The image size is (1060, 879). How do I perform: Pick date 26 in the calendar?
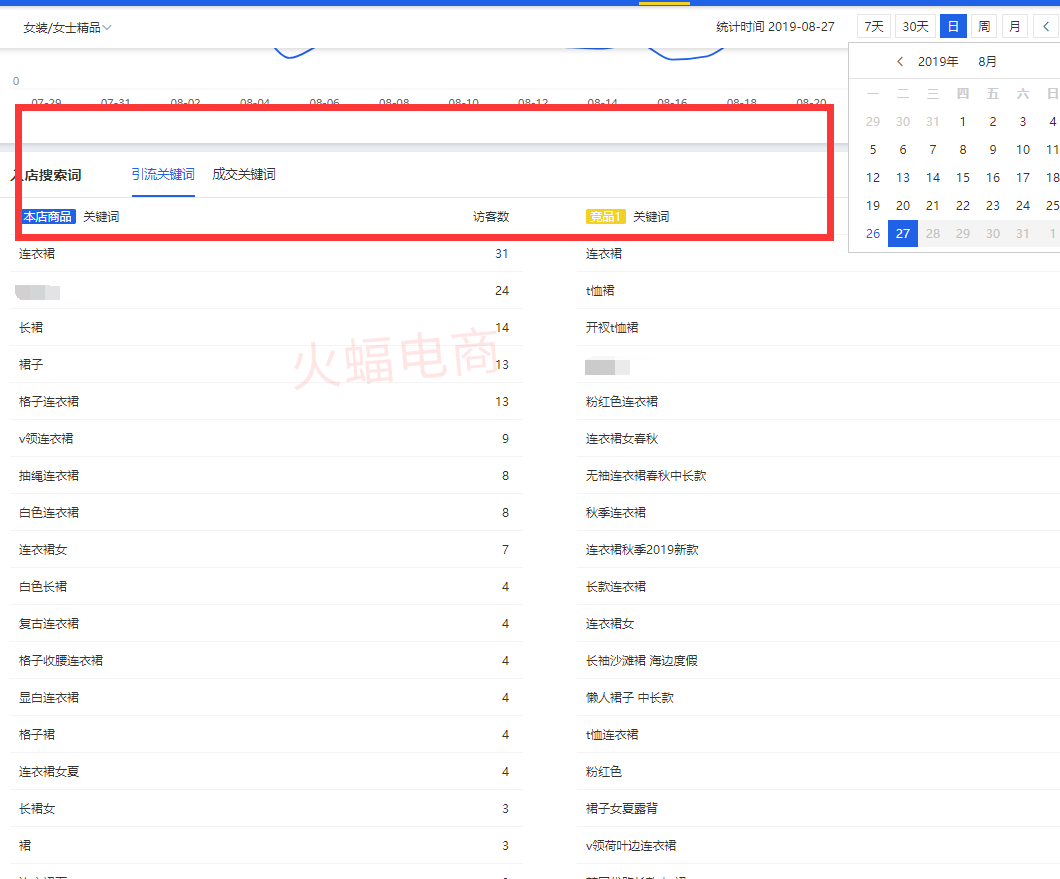873,233
